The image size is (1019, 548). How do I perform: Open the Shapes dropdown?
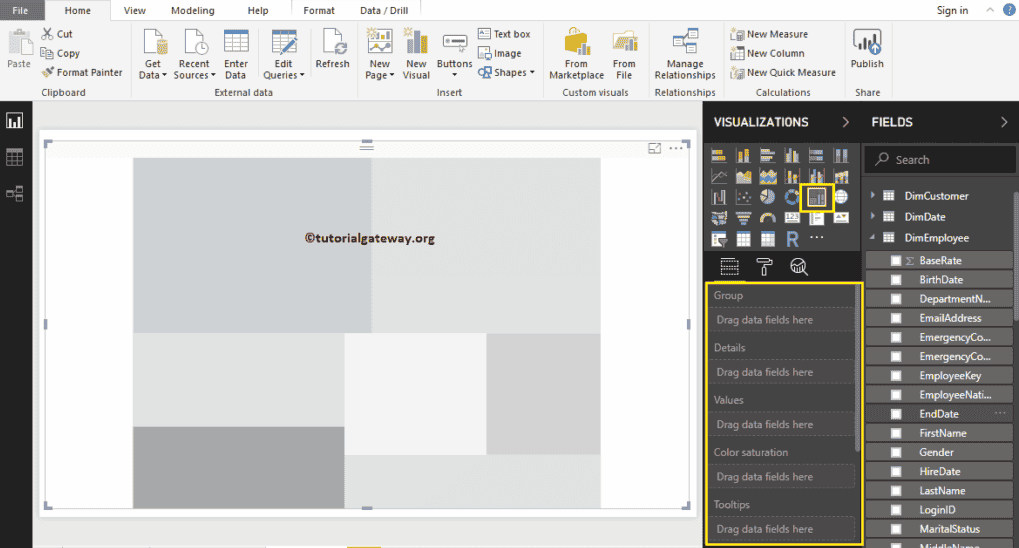[x=506, y=72]
